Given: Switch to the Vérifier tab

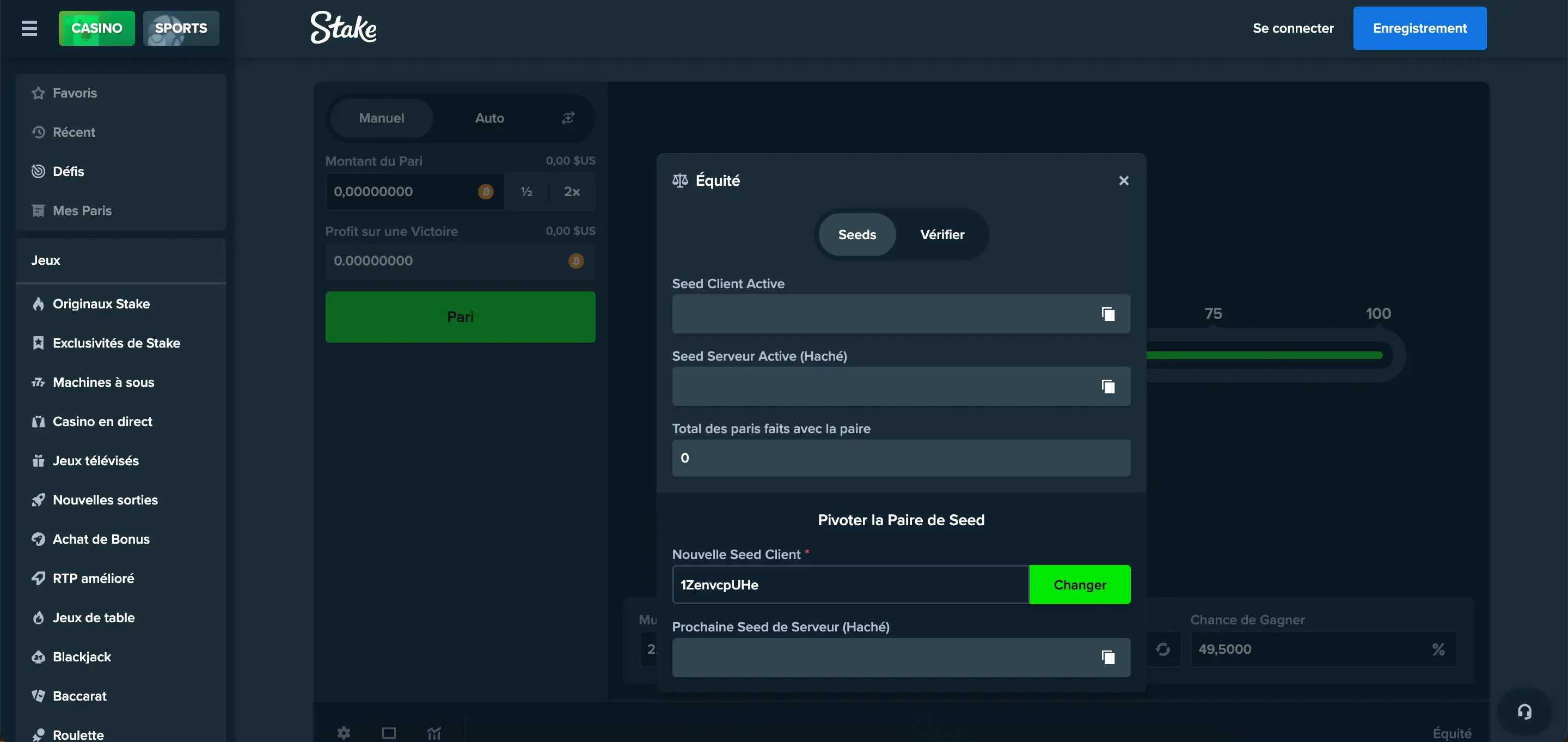Looking at the screenshot, I should pyautogui.click(x=942, y=235).
